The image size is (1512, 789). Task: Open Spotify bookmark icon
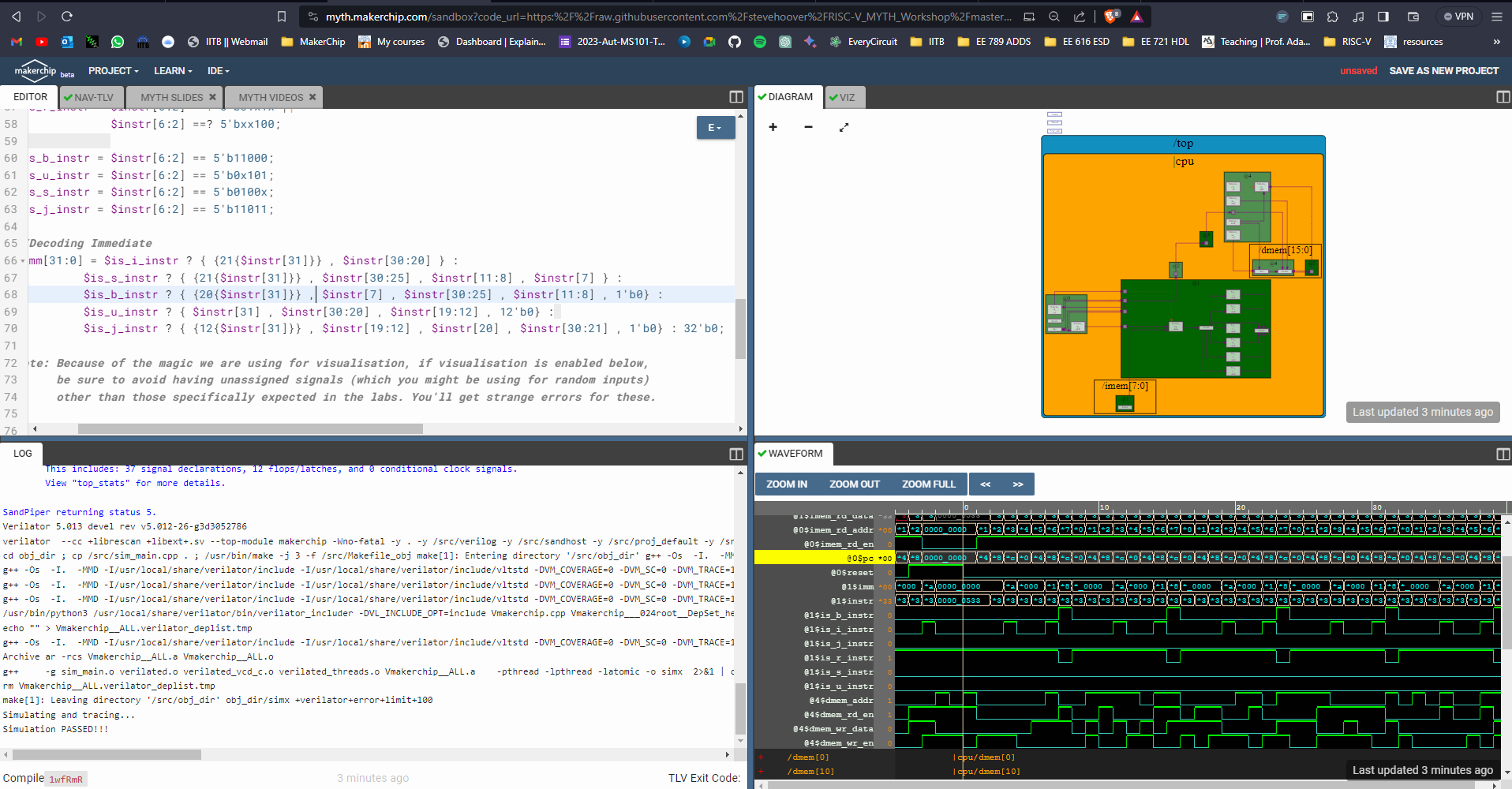coord(760,42)
